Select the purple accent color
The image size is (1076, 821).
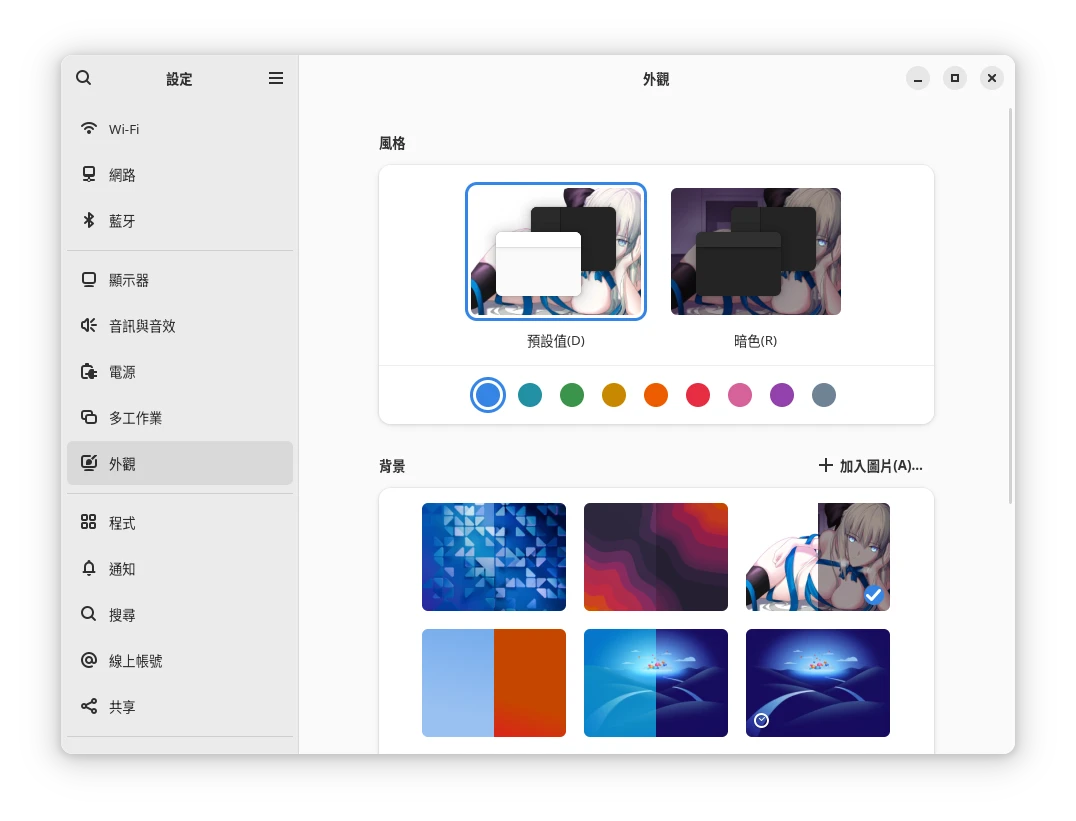[782, 395]
